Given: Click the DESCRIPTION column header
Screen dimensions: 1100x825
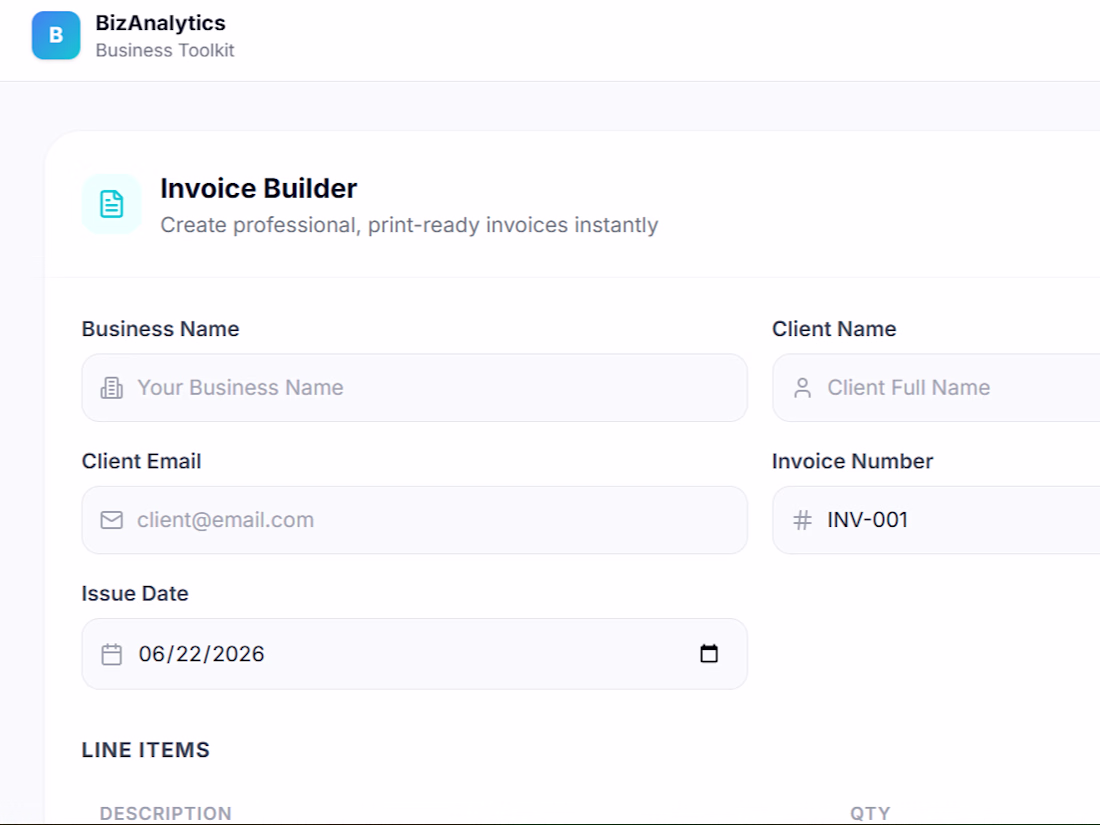Looking at the screenshot, I should pyautogui.click(x=166, y=814).
